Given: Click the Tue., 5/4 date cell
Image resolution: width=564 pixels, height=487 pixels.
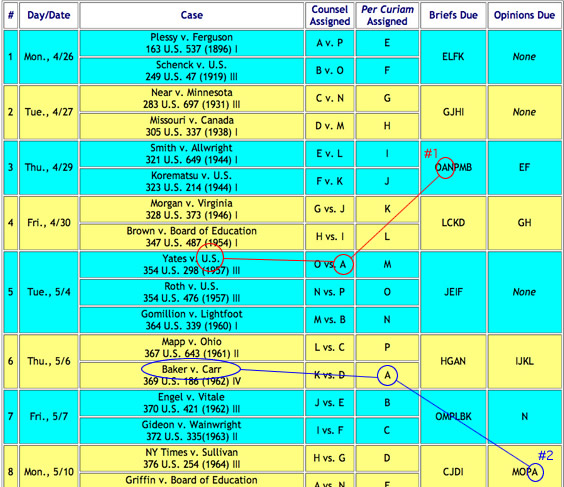Looking at the screenshot, I should [49, 292].
